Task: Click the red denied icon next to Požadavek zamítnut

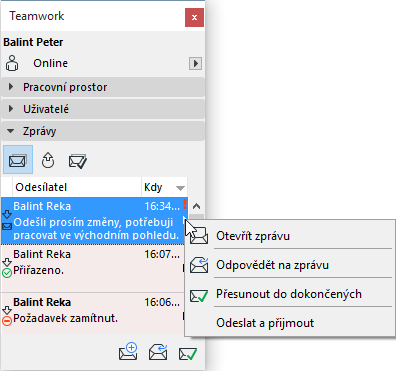Action: (7, 321)
